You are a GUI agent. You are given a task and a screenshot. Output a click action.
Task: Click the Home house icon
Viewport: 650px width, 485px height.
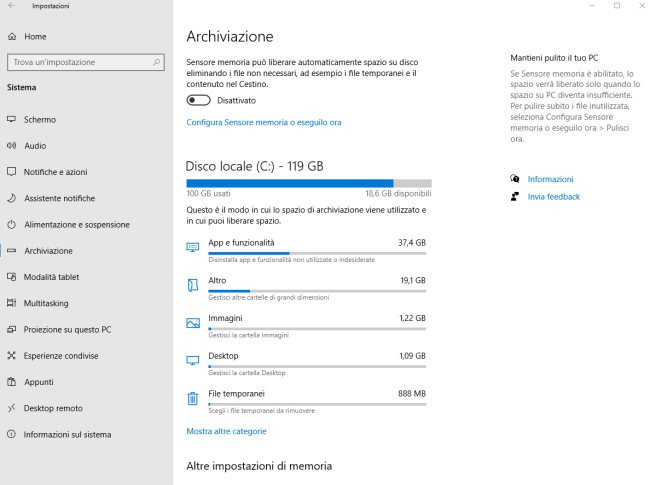coord(12,36)
